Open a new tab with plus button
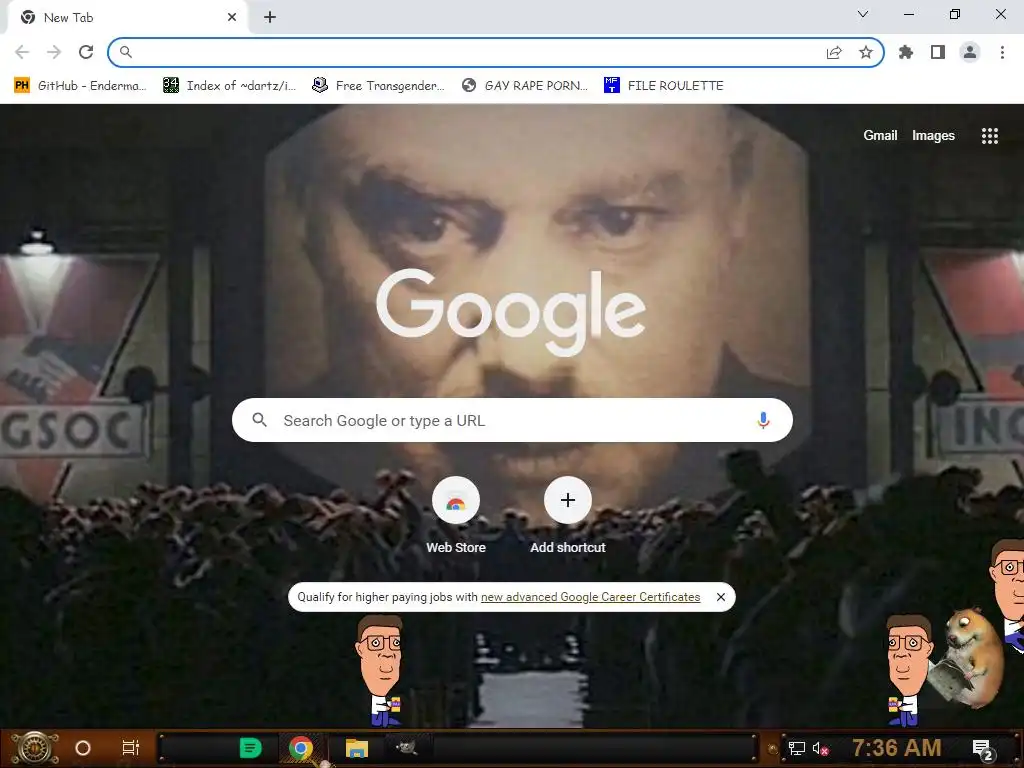This screenshot has height=768, width=1024. 270,18
